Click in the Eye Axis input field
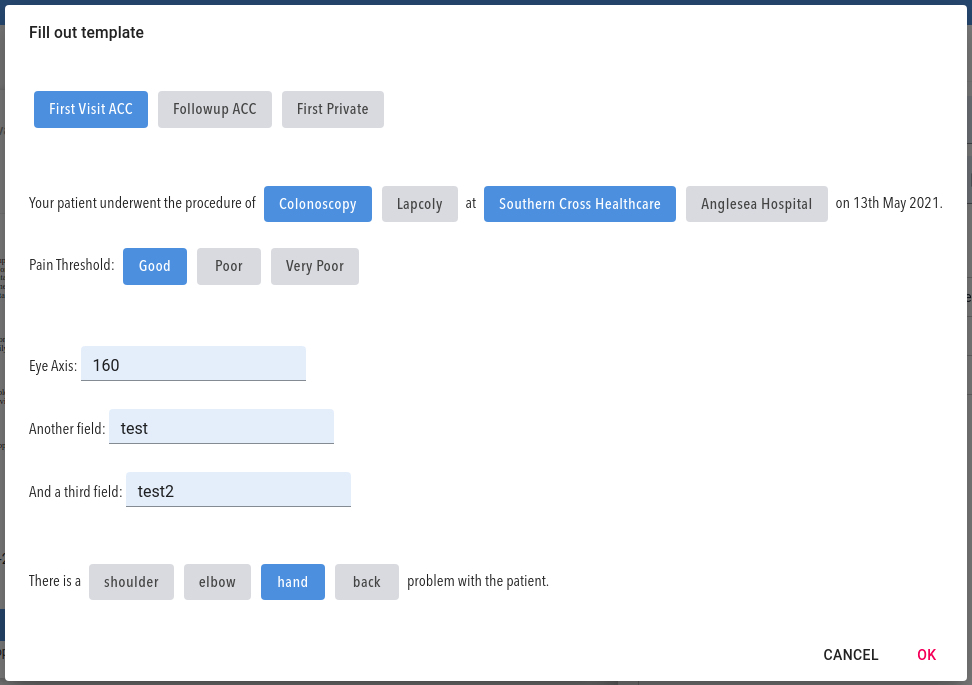Screen dimensions: 972x685 (x=193, y=363)
